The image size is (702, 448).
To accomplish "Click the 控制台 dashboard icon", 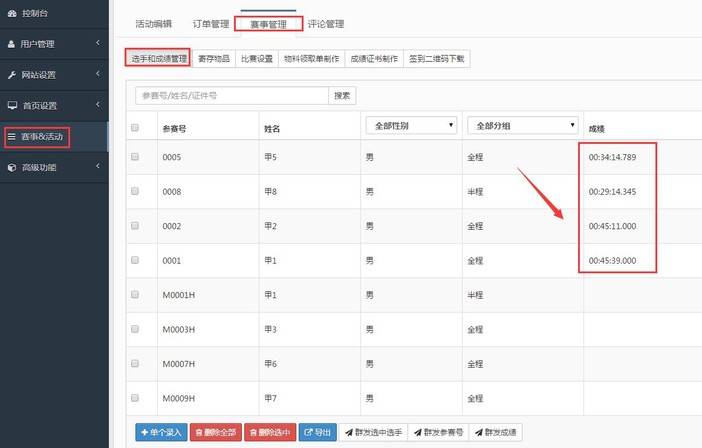I will coord(12,13).
